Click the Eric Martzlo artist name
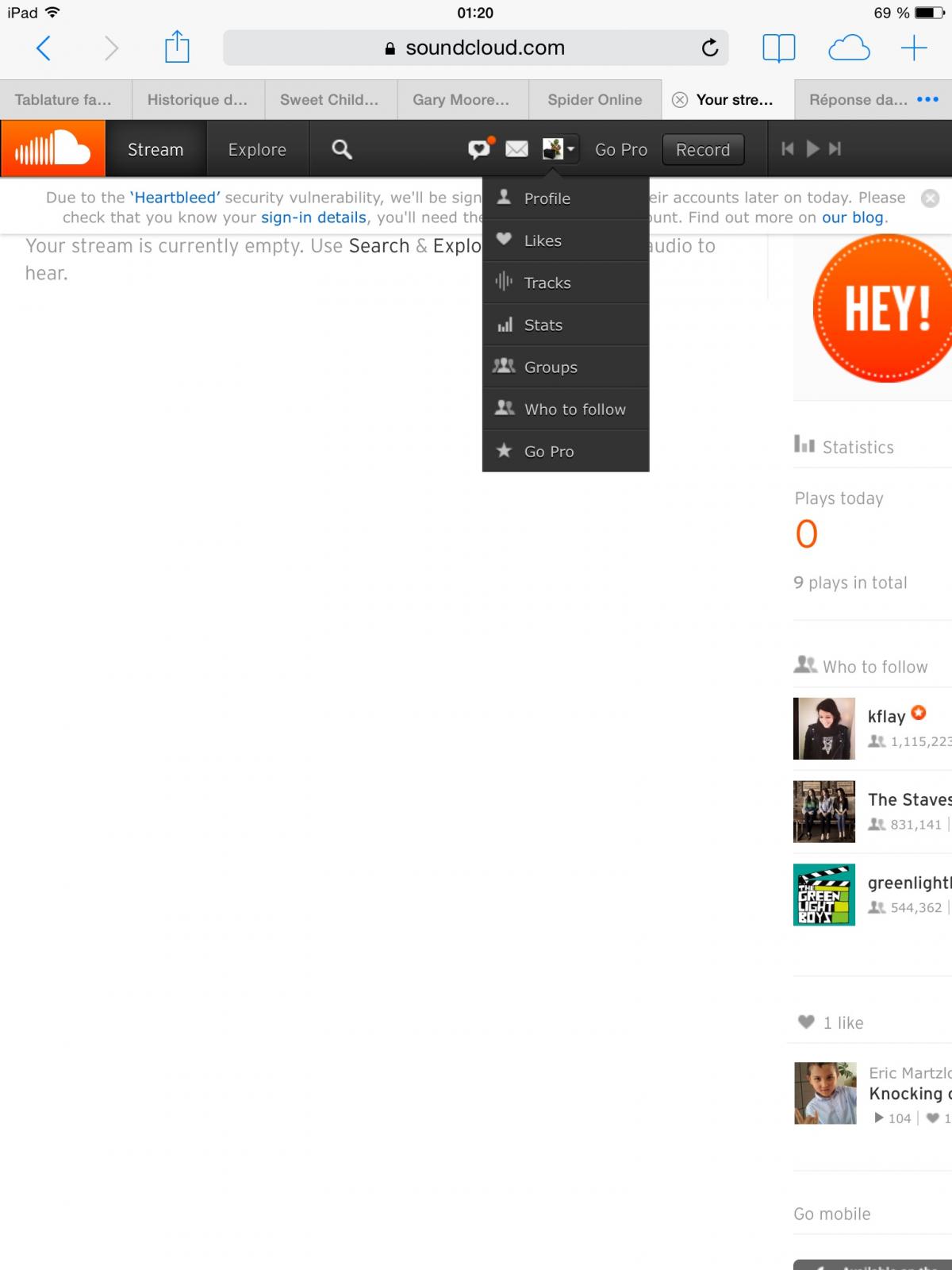 910,1073
